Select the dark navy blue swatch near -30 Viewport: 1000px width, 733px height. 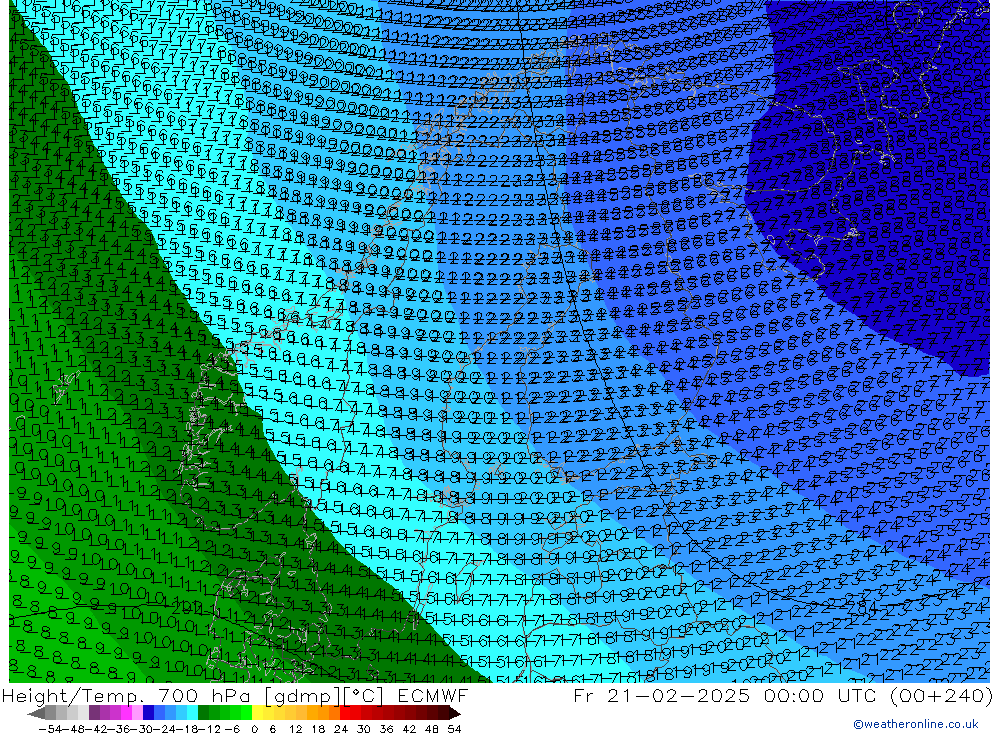click(x=148, y=713)
